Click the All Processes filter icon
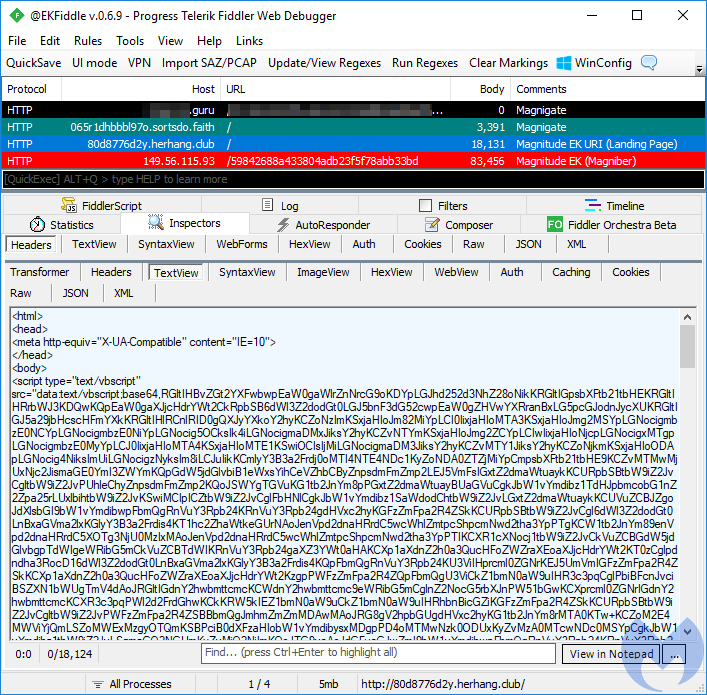This screenshot has width=707, height=695. coord(98,684)
